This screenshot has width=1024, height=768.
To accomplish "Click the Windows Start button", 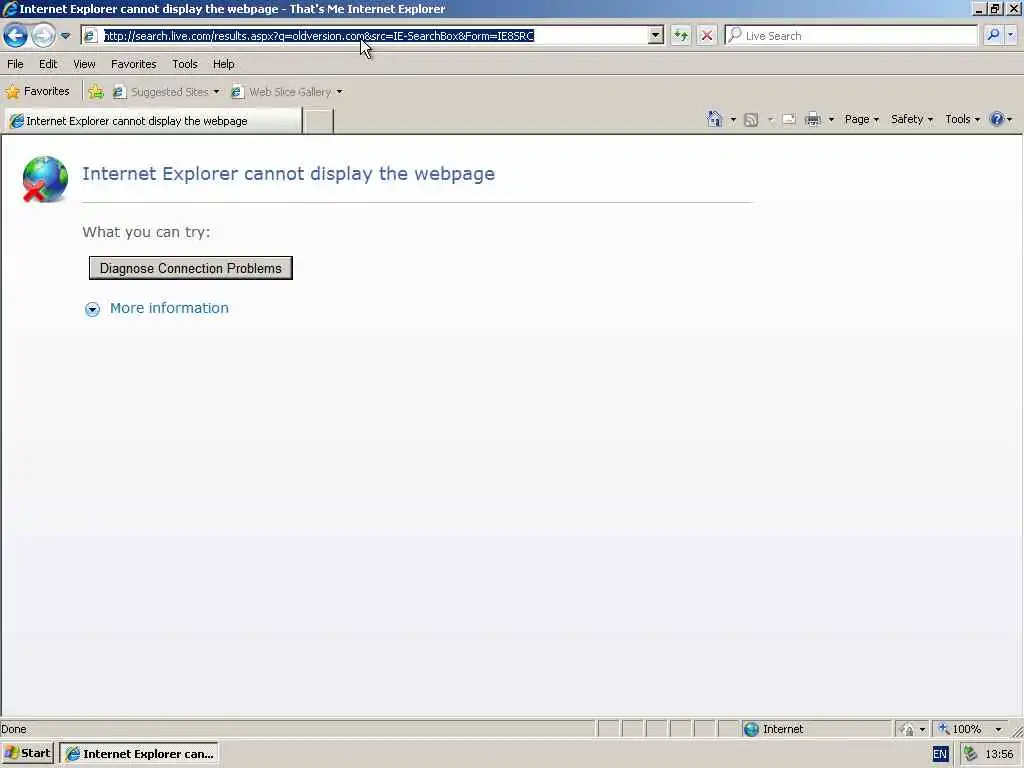I will 27,754.
